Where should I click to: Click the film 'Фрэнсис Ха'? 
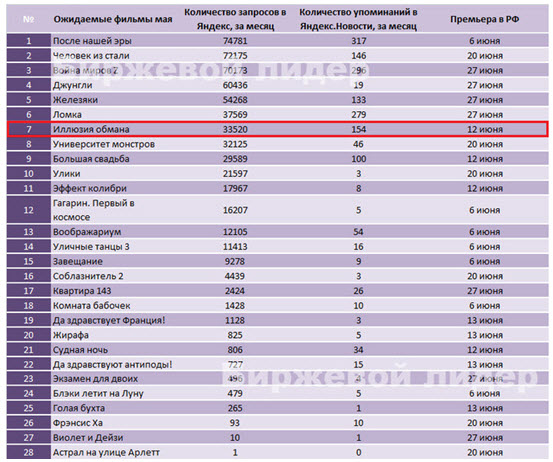click(x=78, y=423)
